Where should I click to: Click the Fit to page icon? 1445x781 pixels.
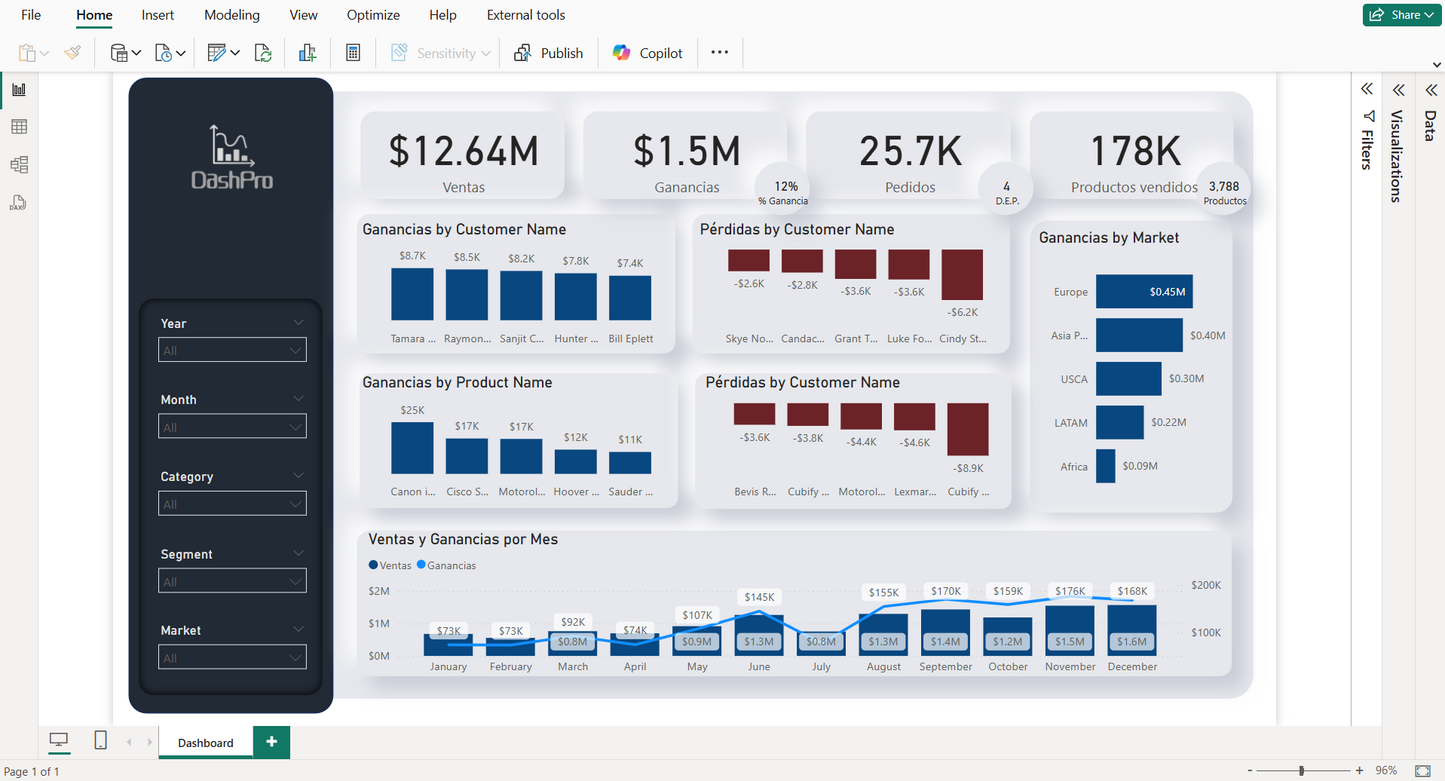1423,771
